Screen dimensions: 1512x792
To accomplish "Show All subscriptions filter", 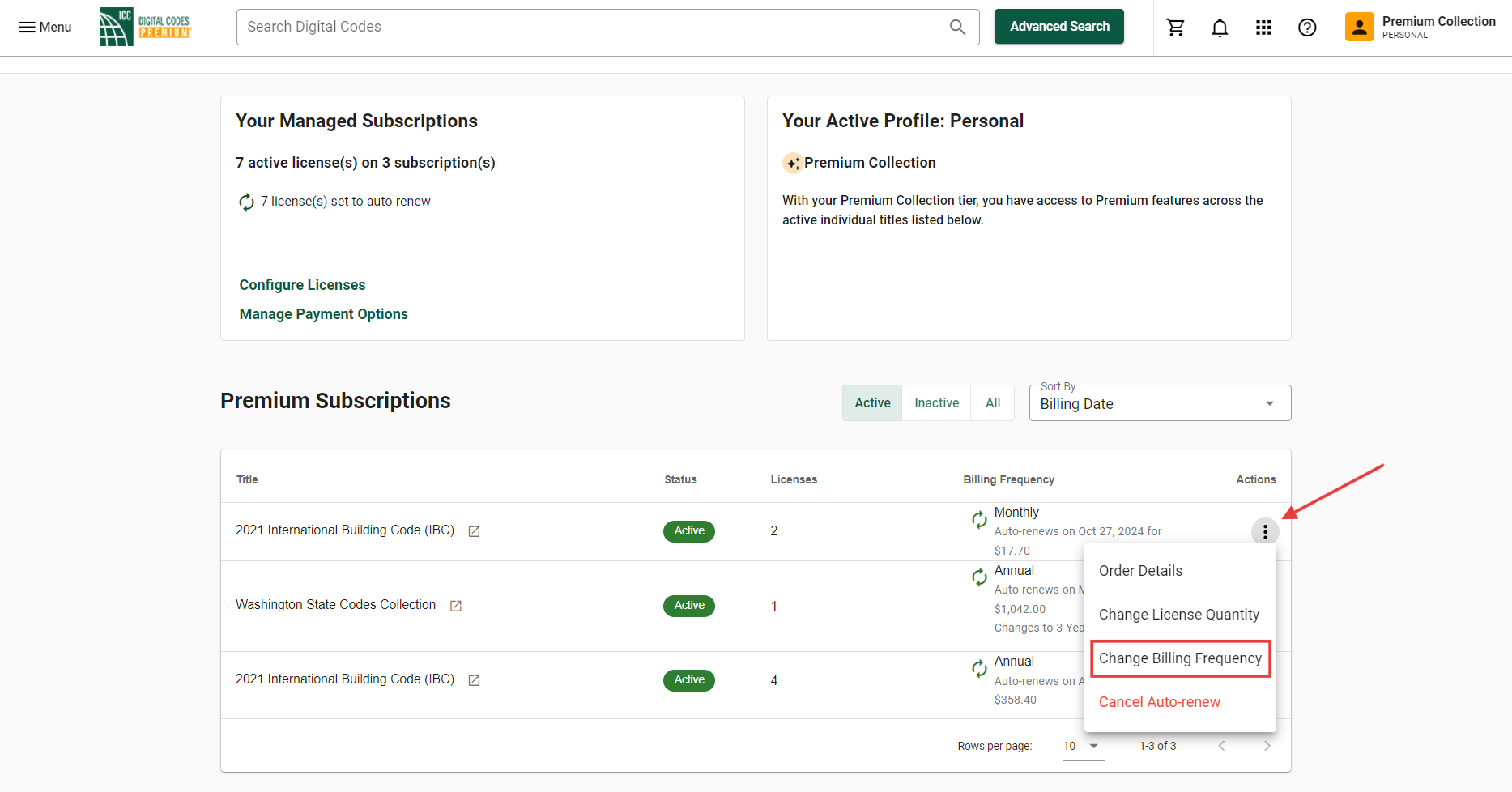I will click(x=993, y=402).
